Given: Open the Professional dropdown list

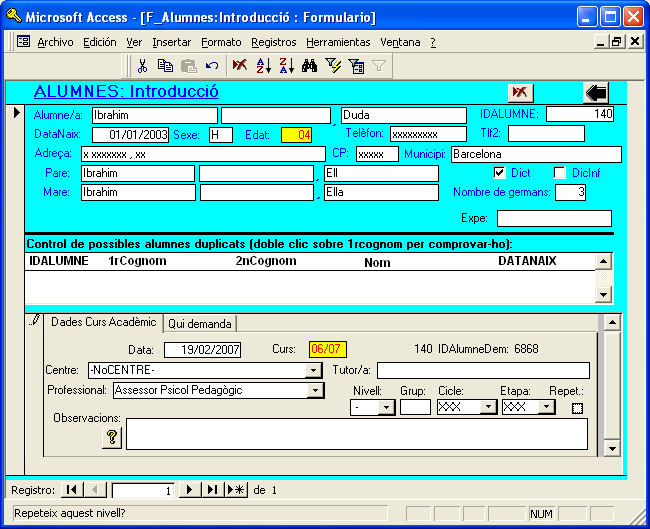Looking at the screenshot, I should [x=315, y=390].
